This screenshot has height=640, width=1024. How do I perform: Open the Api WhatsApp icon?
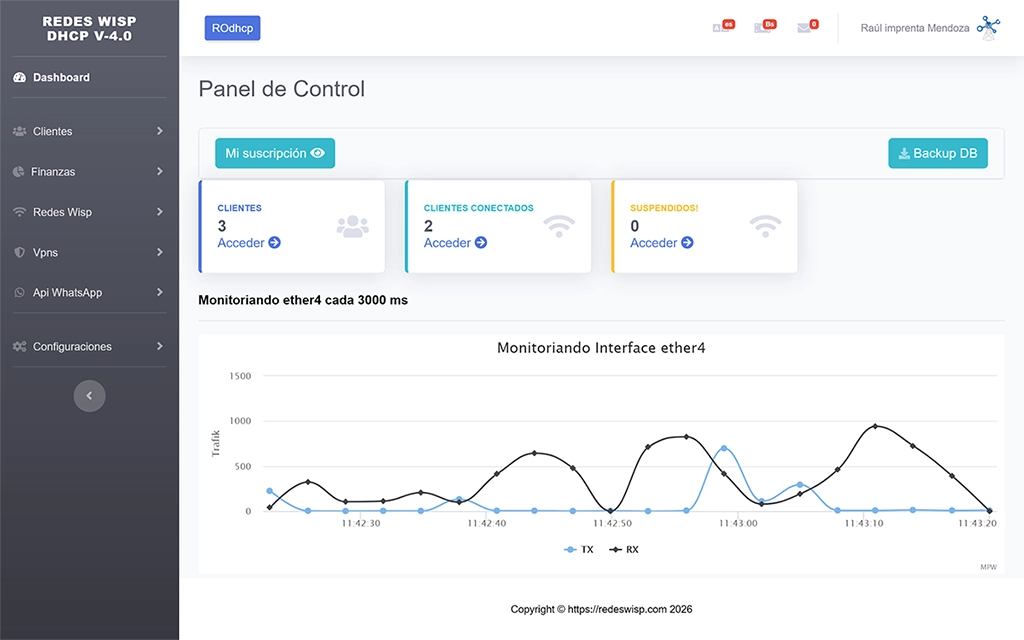tap(18, 292)
